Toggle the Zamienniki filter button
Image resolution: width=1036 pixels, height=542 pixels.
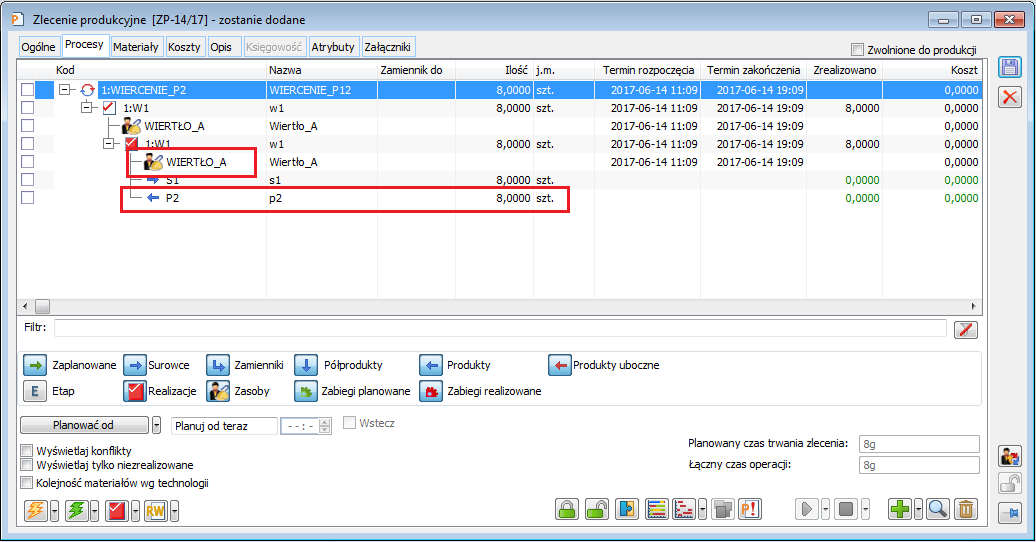point(217,365)
